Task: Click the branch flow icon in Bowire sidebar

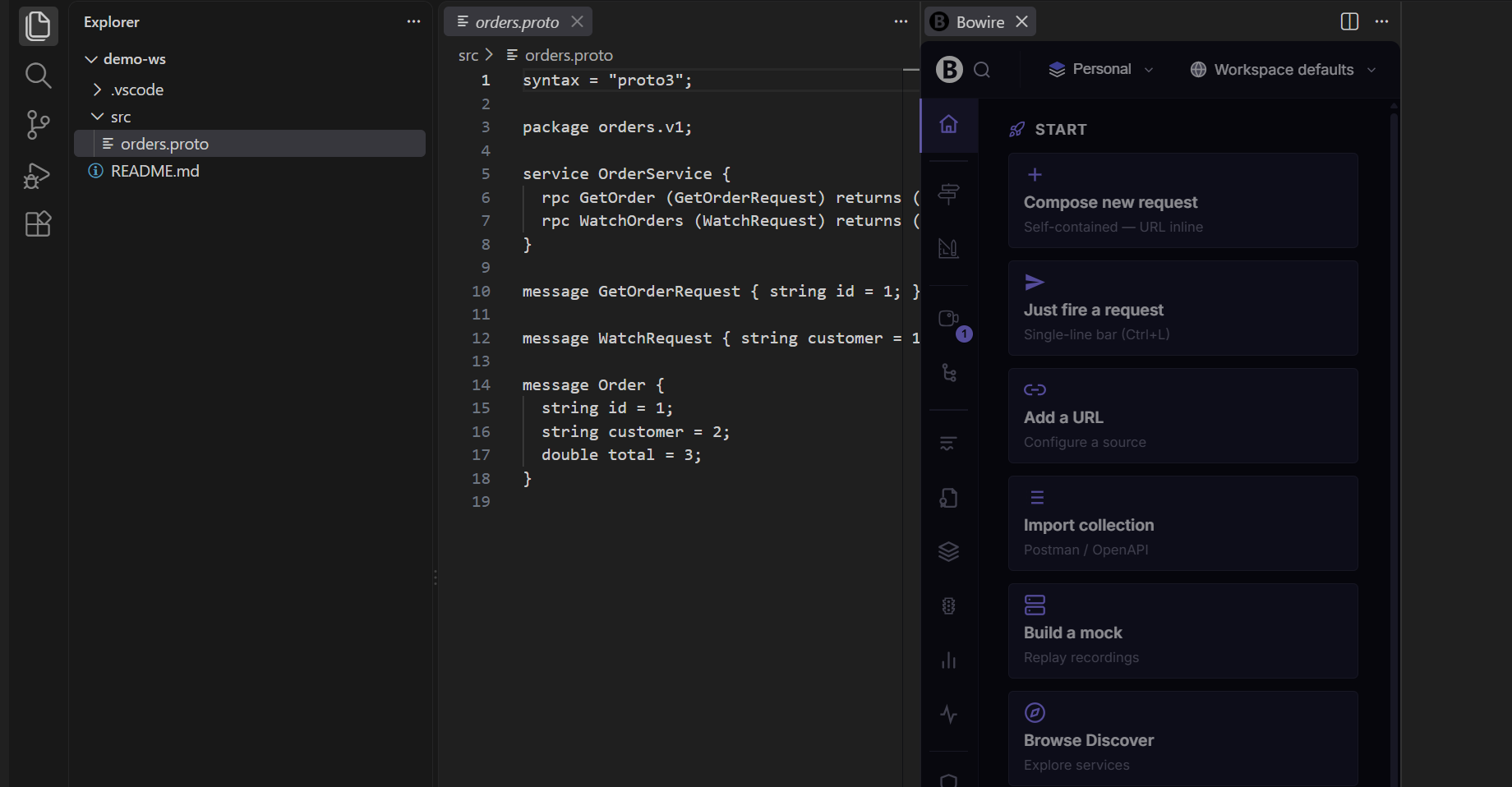Action: (949, 373)
